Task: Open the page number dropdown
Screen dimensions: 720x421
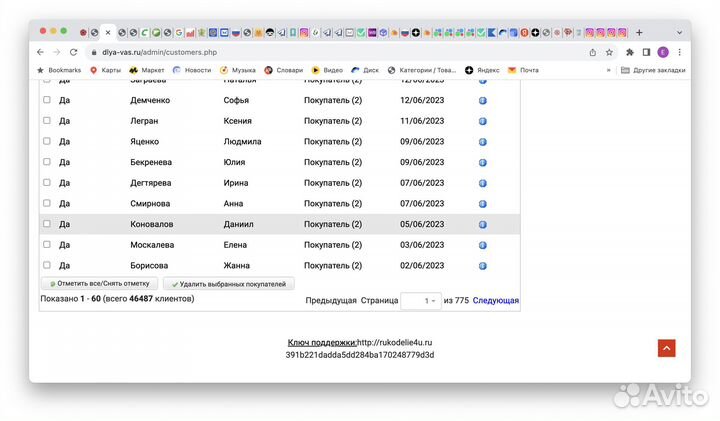Action: click(420, 300)
